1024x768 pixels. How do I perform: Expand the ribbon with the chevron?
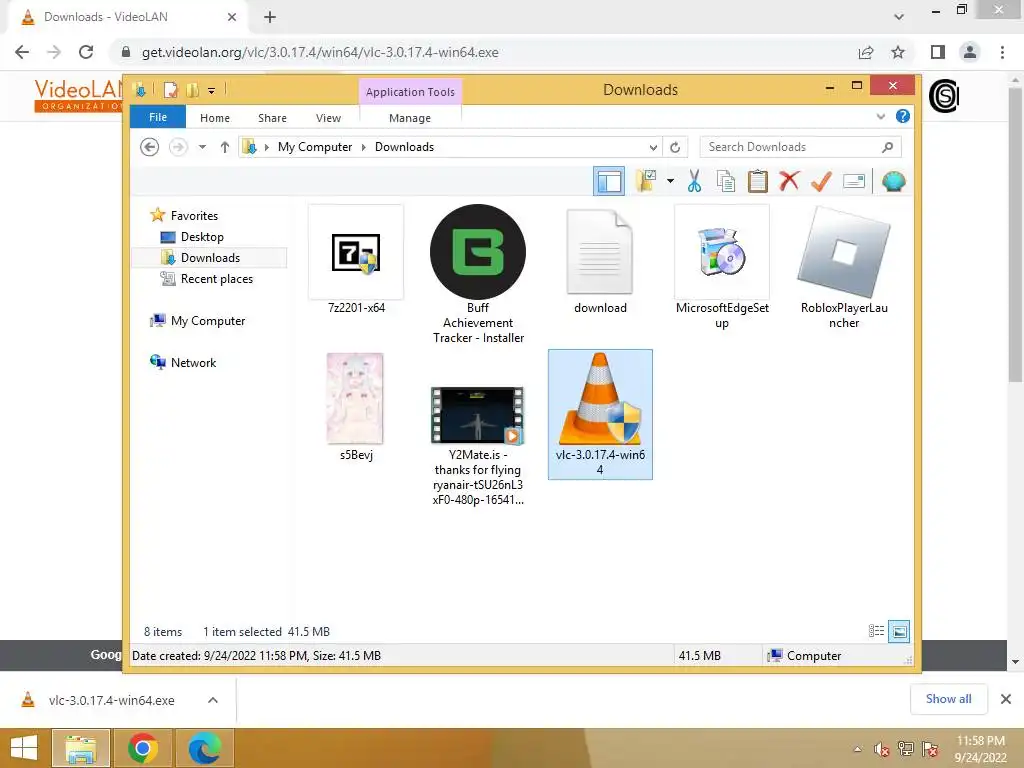(x=880, y=116)
